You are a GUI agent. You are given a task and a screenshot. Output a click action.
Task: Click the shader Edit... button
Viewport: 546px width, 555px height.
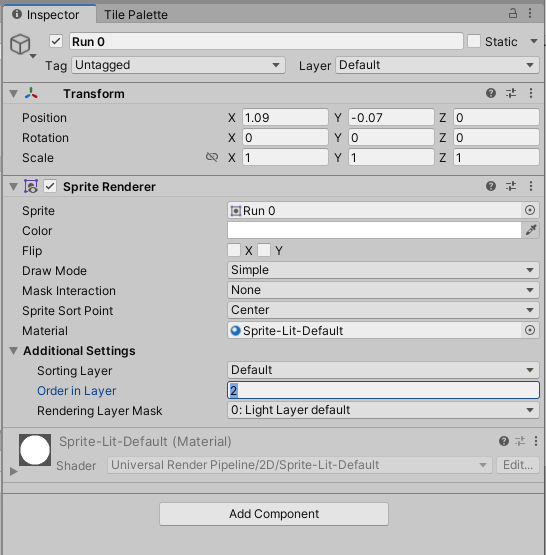(x=518, y=465)
